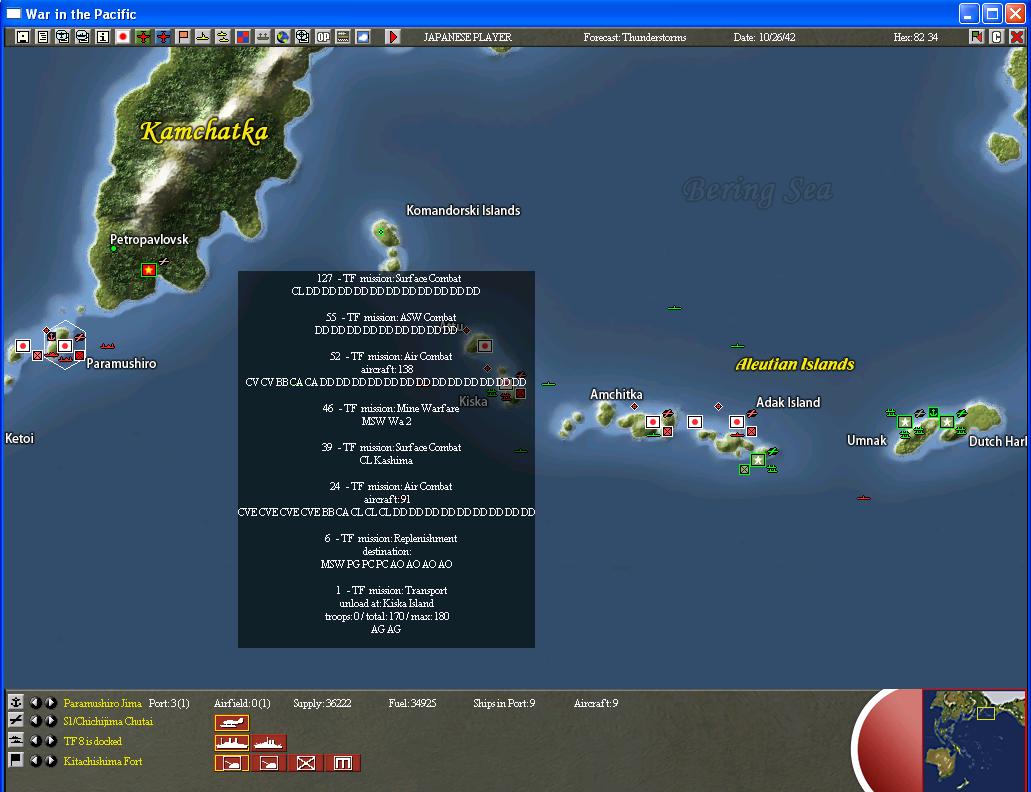Click the save game disk icon in toolbar
Screen dimensions: 1031x792
(23, 37)
